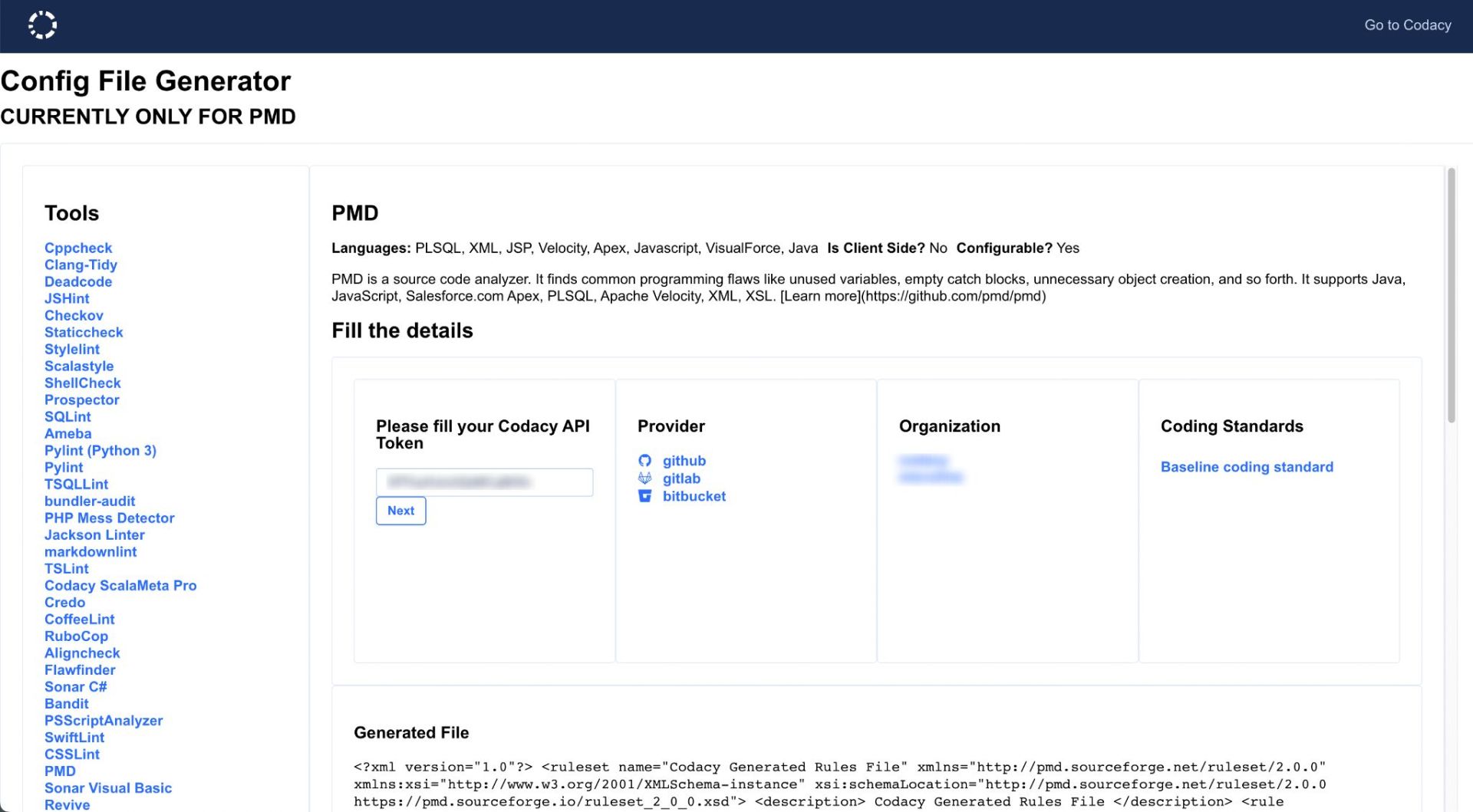The height and width of the screenshot is (812, 1473).
Task: Open the SwiftLint tool page
Action: point(74,737)
